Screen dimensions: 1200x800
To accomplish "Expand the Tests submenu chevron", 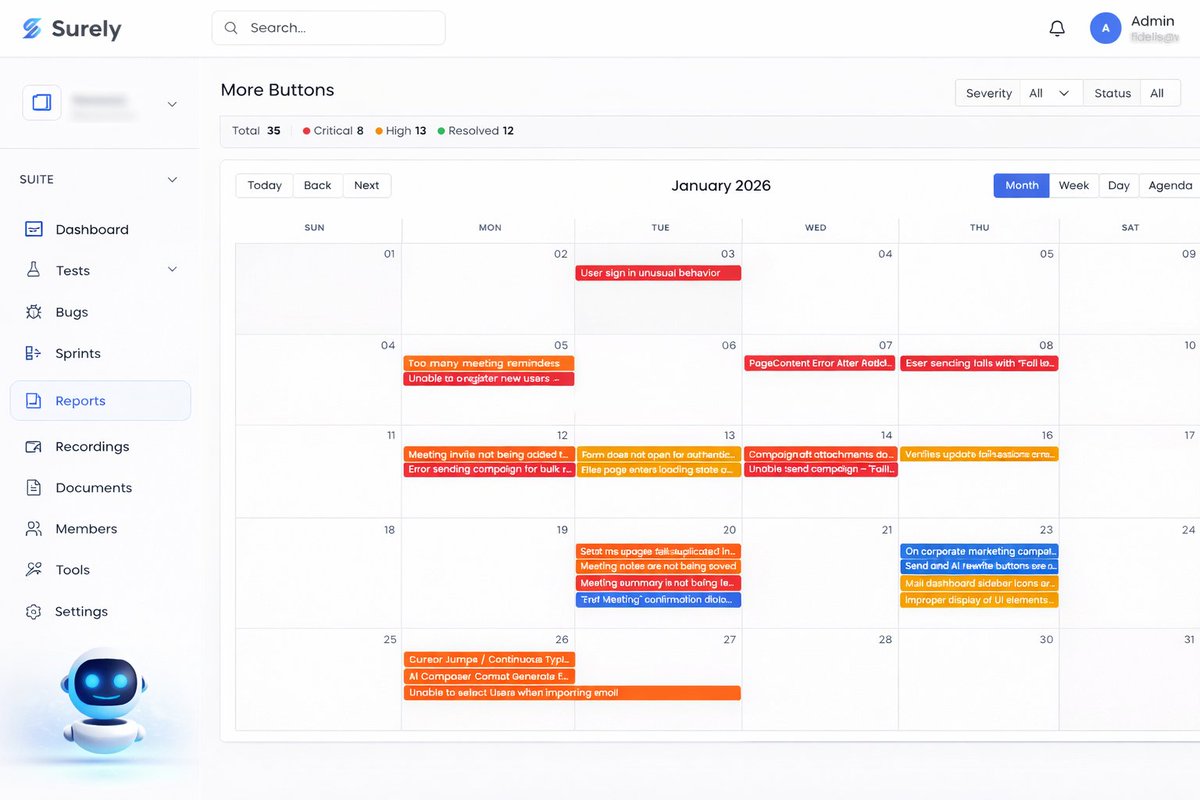I will pyautogui.click(x=172, y=269).
